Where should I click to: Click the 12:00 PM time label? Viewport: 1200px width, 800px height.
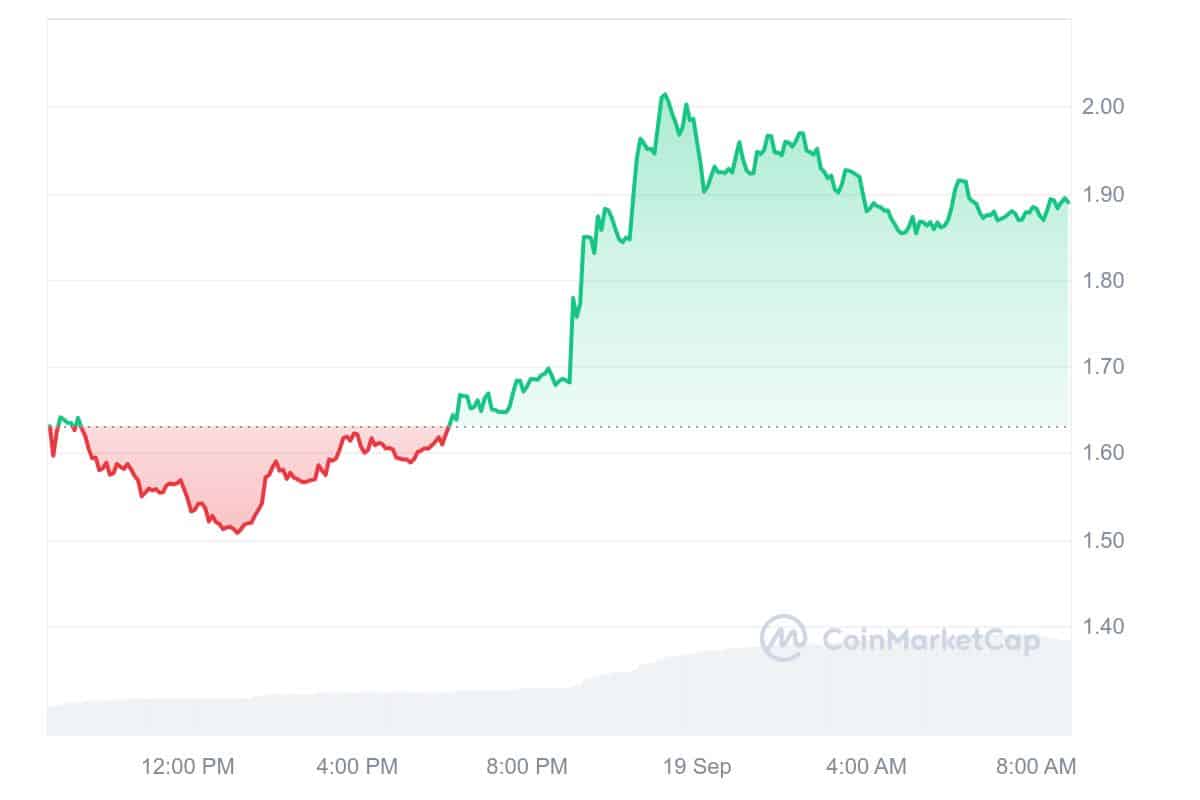[x=188, y=767]
